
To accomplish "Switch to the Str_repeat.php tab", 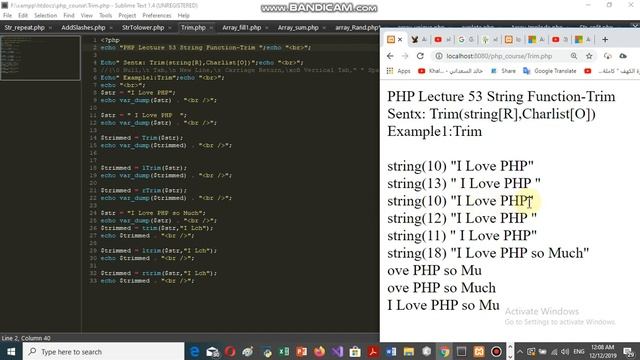I will point(24,28).
